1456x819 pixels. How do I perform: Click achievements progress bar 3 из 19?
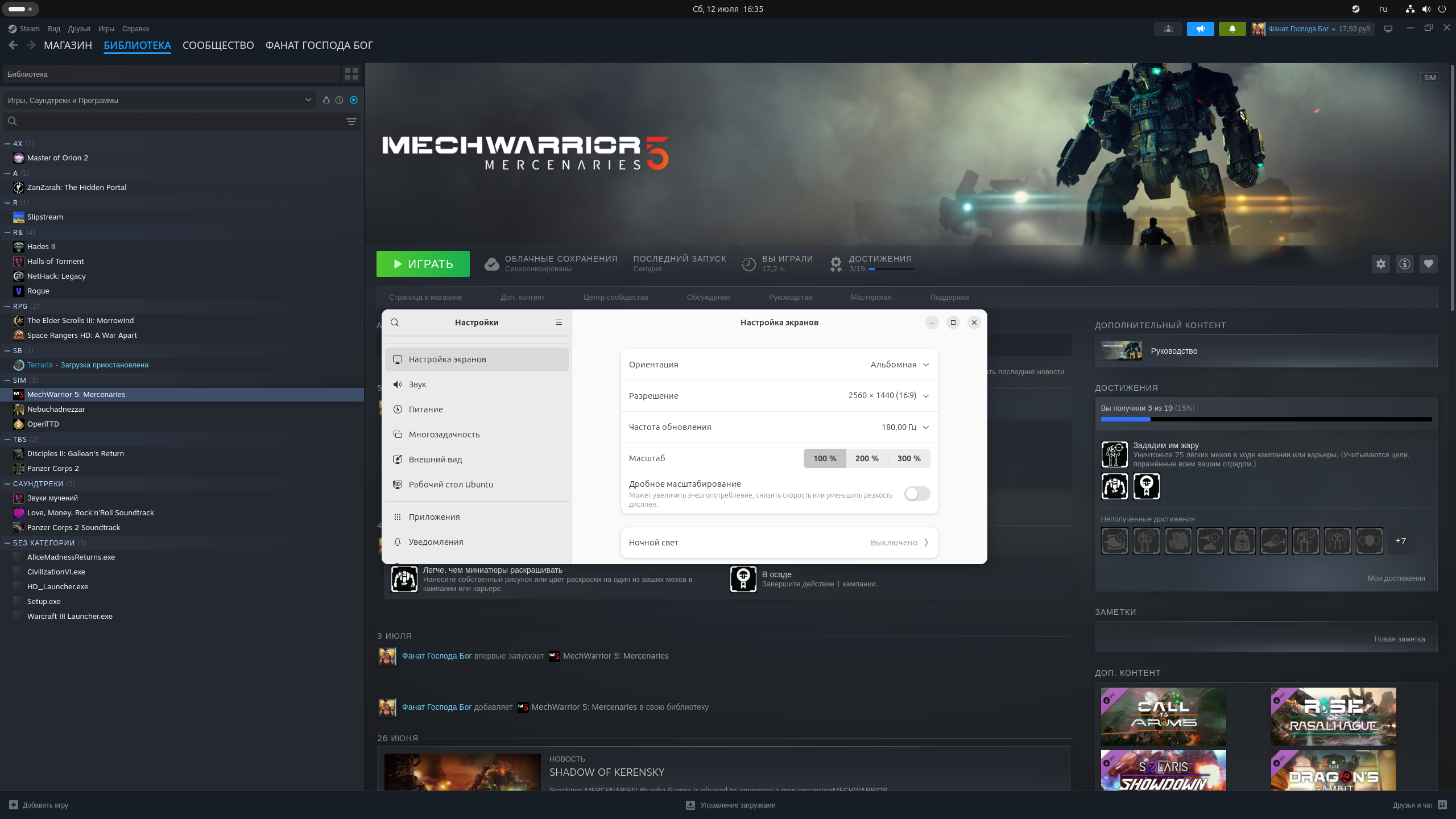pos(1266,419)
